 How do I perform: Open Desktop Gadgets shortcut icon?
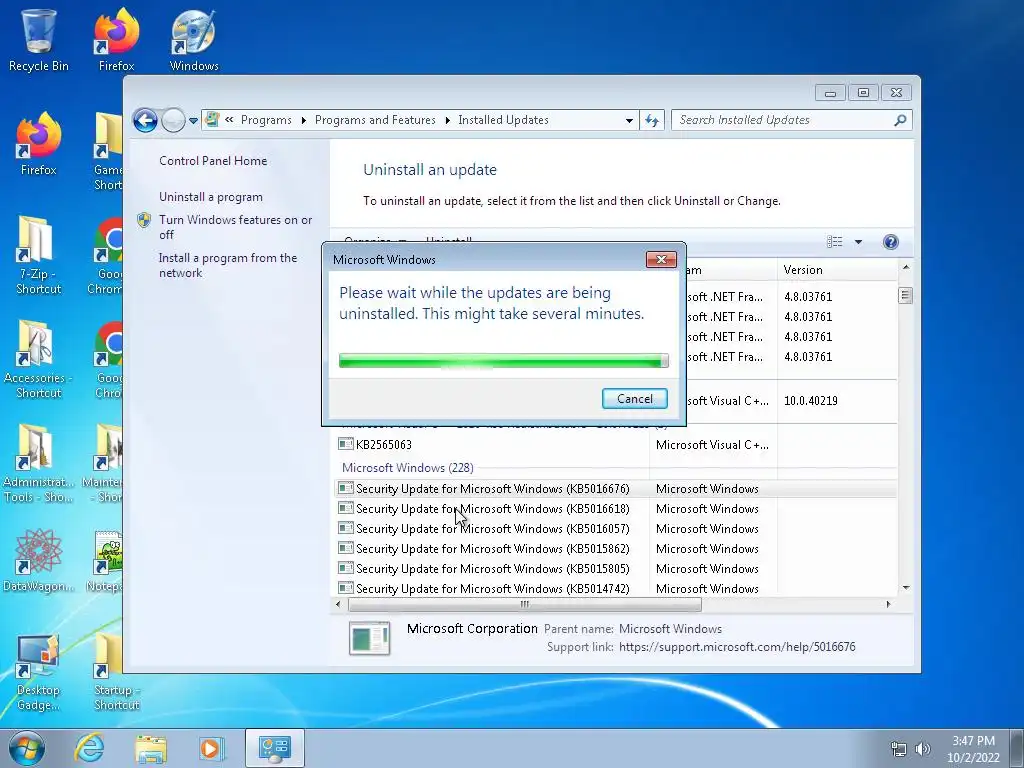(x=38, y=673)
